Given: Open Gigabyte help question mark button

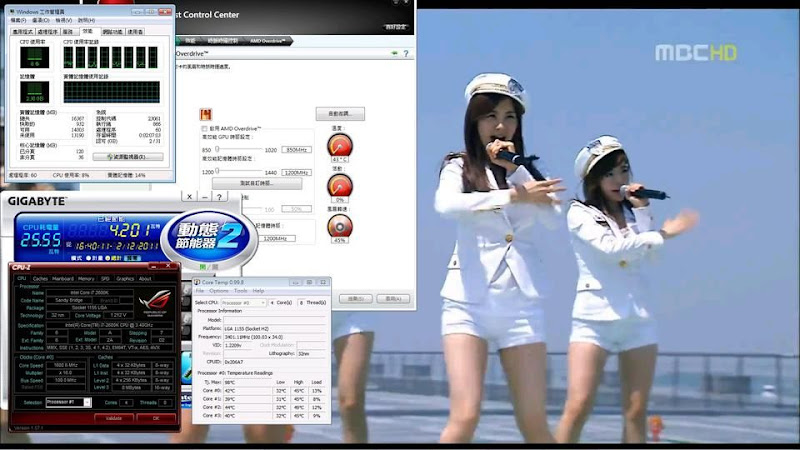Looking at the screenshot, I should [x=219, y=196].
